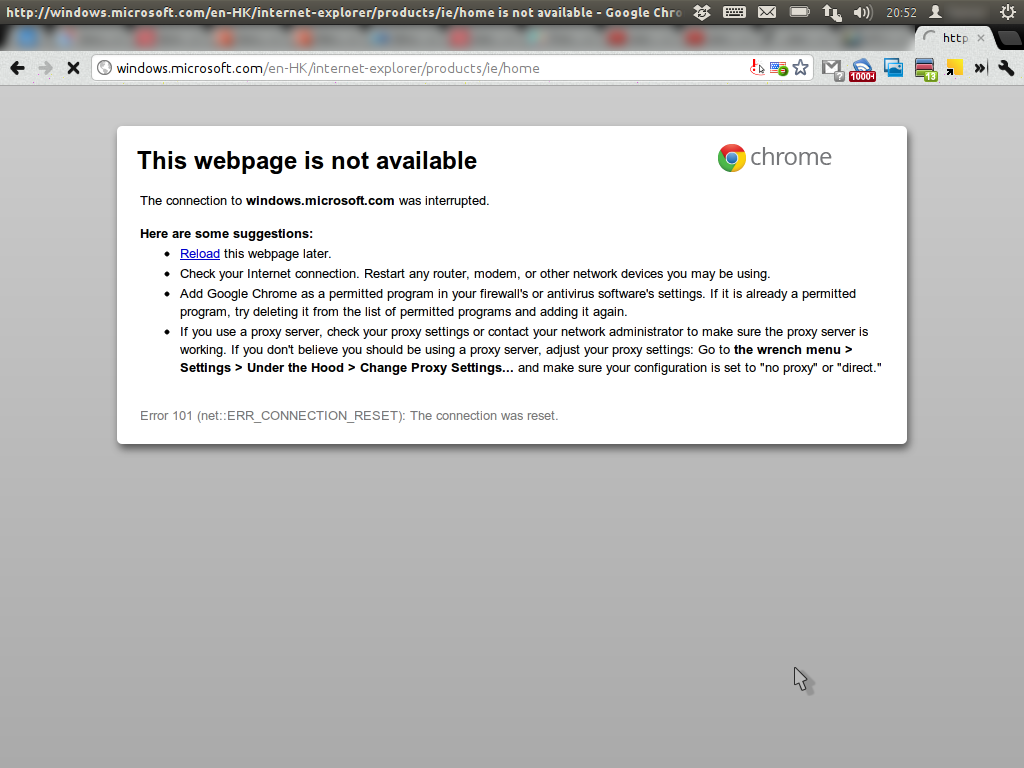Open the sound volume indicator
Screen dimensions: 1024x768
pos(863,12)
